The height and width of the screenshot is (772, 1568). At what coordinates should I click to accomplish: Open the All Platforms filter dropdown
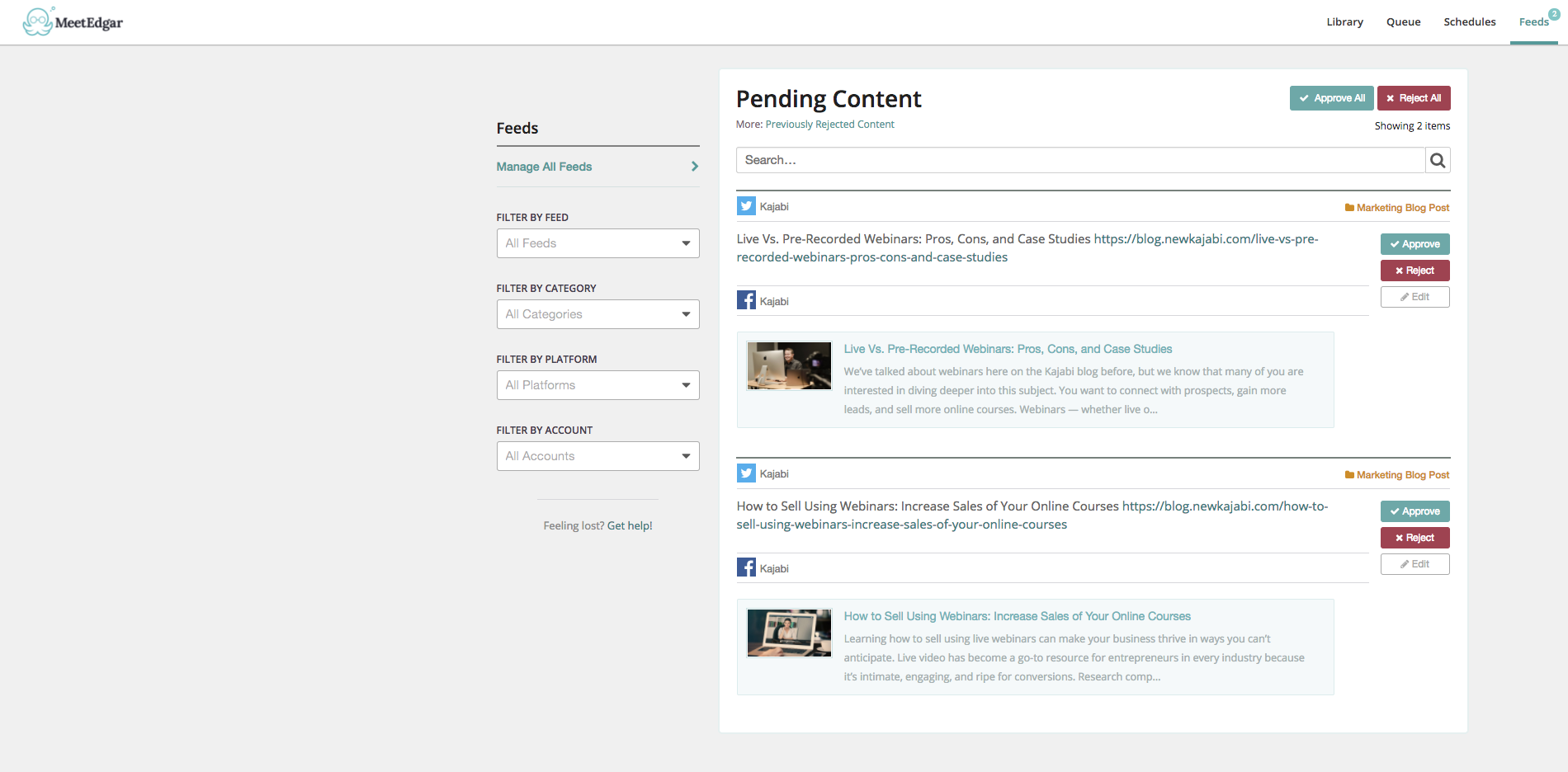tap(597, 385)
